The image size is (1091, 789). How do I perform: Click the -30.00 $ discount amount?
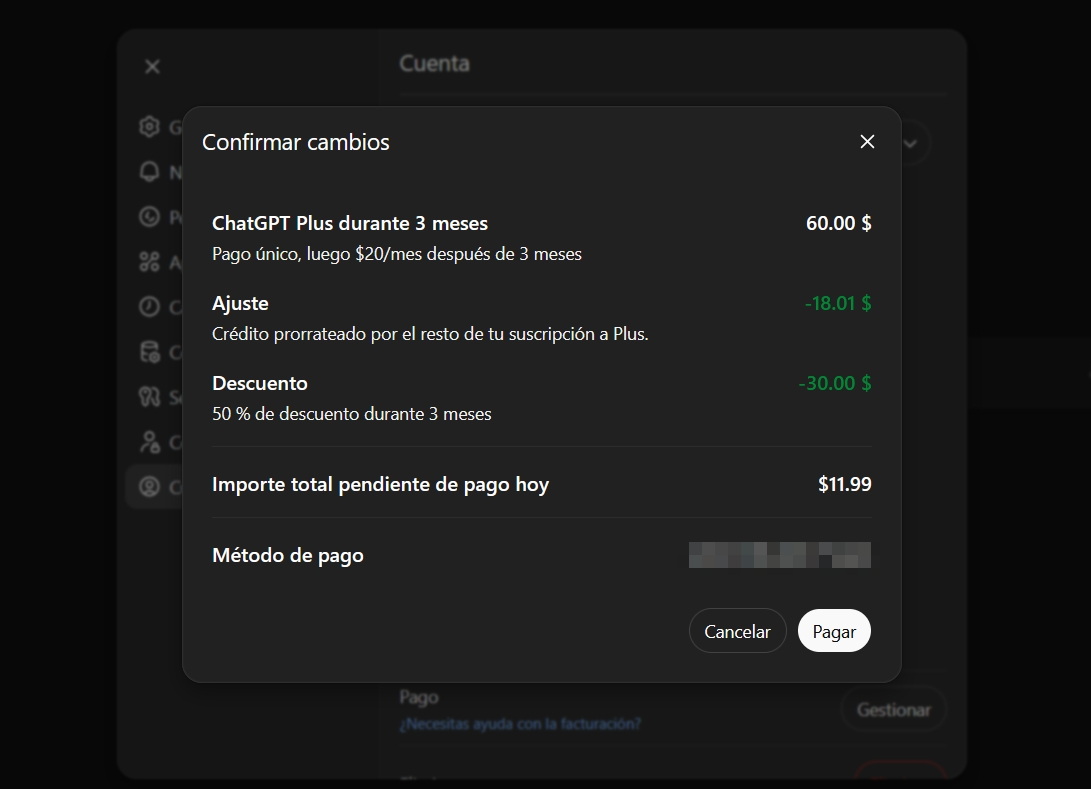click(834, 383)
